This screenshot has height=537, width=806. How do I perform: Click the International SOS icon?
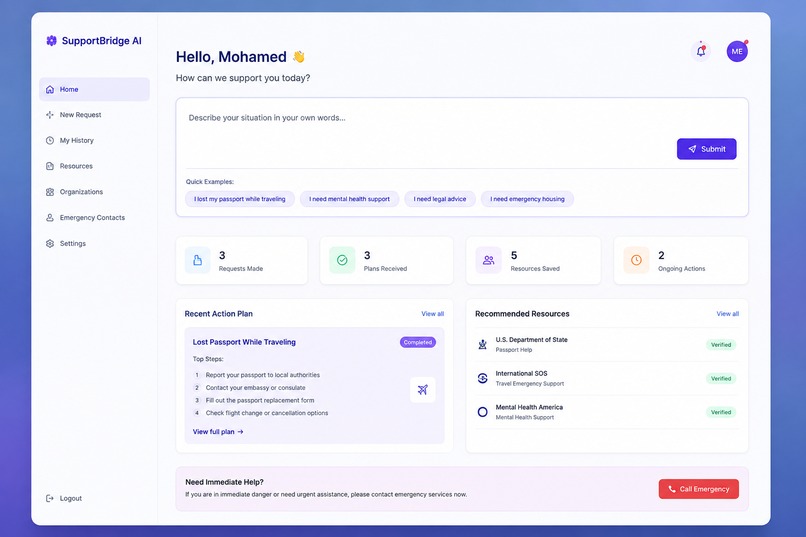click(x=482, y=378)
